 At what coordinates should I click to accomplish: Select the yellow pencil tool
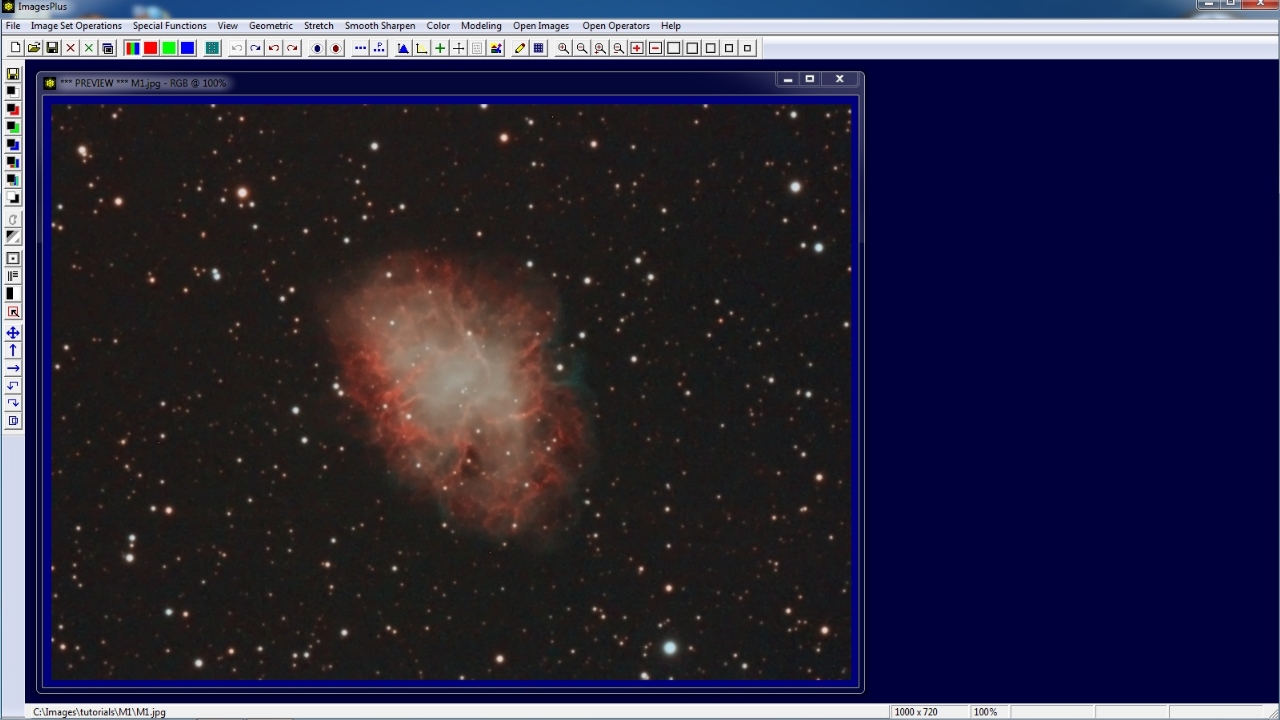520,48
